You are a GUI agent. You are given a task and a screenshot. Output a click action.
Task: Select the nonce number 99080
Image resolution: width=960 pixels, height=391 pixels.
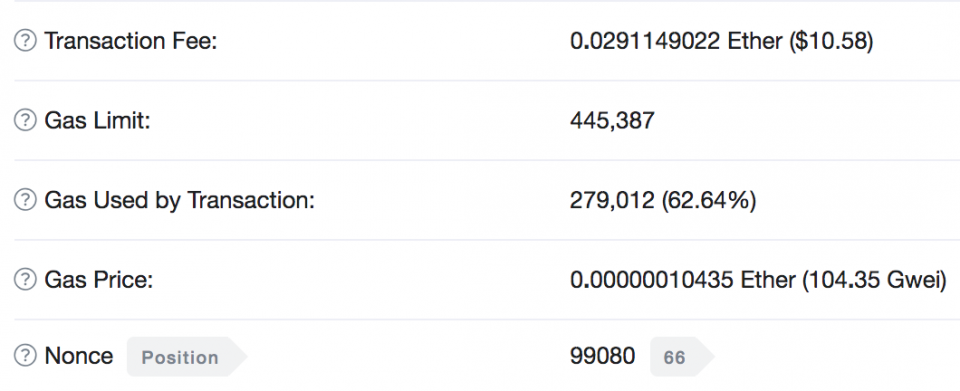pos(602,356)
